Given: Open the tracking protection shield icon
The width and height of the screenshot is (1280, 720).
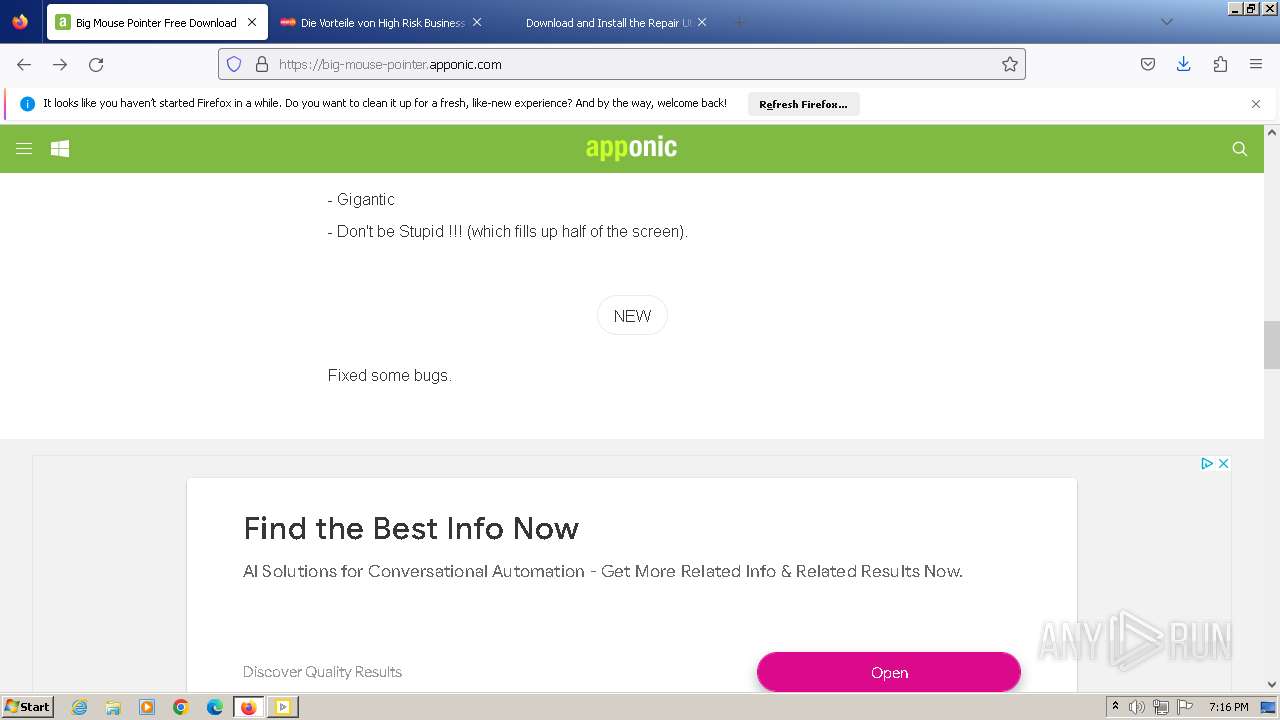Looking at the screenshot, I should [234, 64].
